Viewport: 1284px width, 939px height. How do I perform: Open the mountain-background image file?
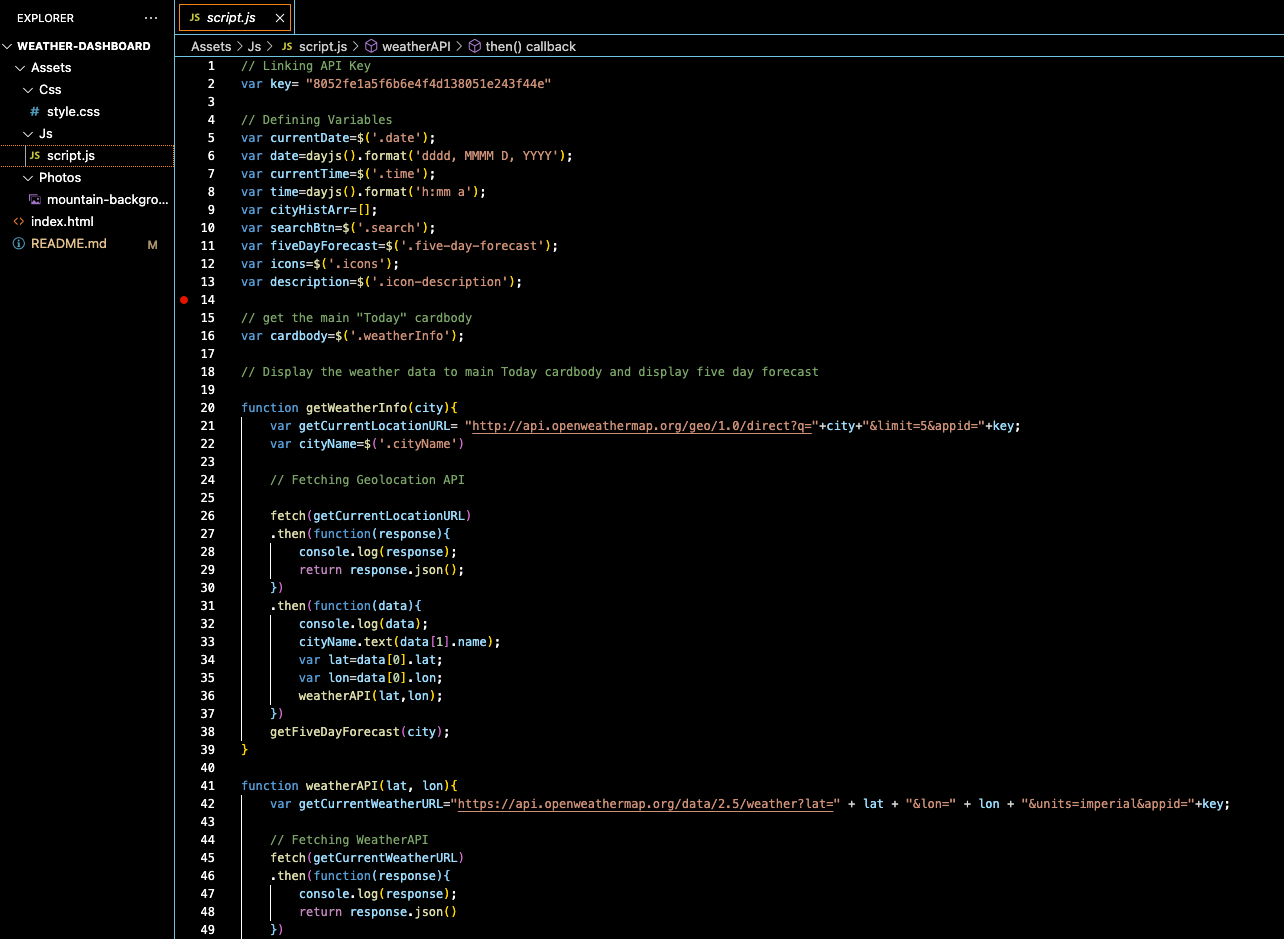108,200
